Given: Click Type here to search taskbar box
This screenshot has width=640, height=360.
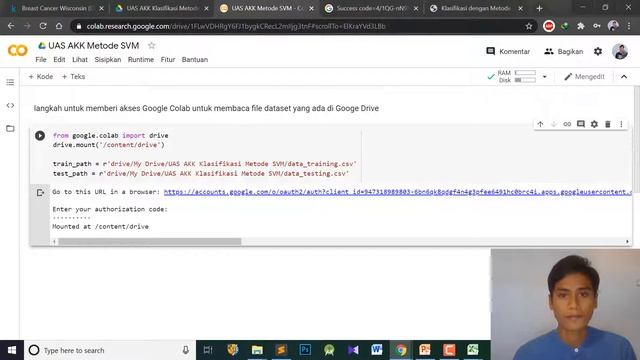Looking at the screenshot, I should (110, 350).
